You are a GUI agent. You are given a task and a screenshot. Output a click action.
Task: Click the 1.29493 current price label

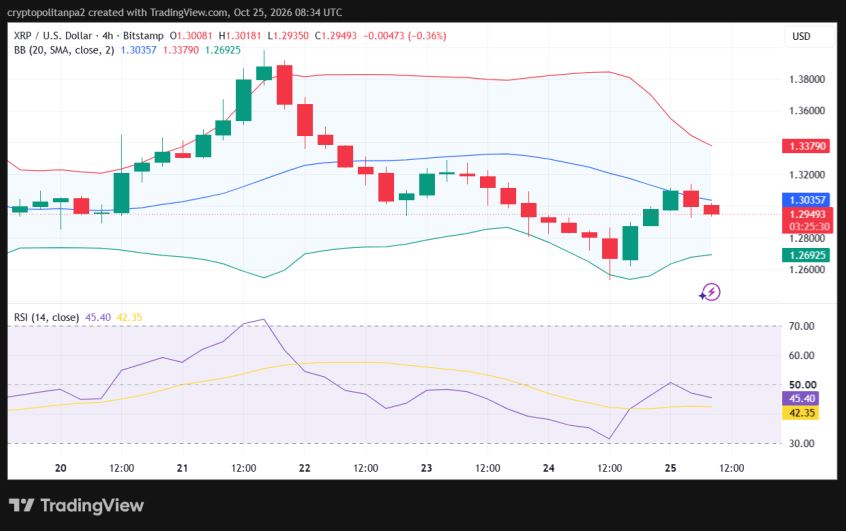807,214
